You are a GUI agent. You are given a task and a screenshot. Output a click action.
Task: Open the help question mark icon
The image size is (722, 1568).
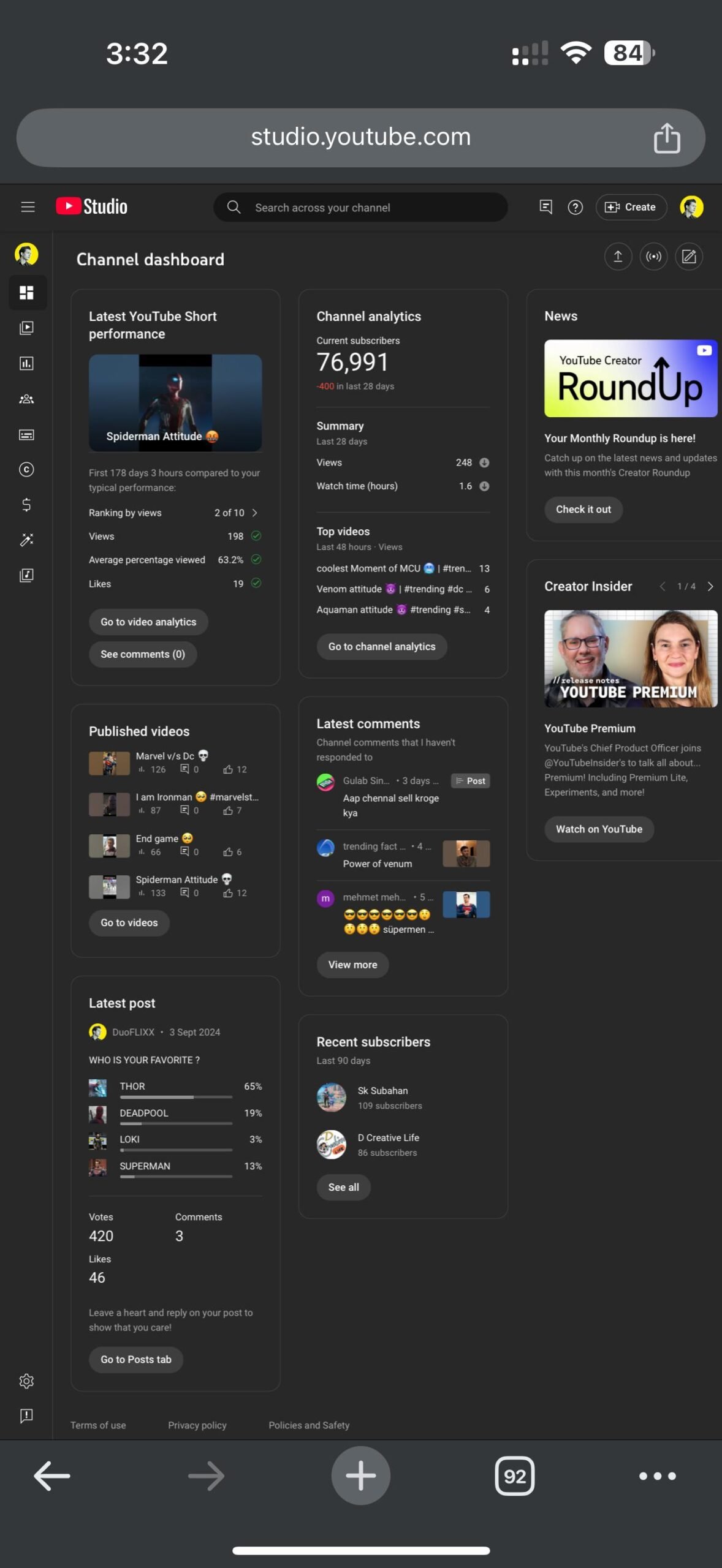coord(575,207)
